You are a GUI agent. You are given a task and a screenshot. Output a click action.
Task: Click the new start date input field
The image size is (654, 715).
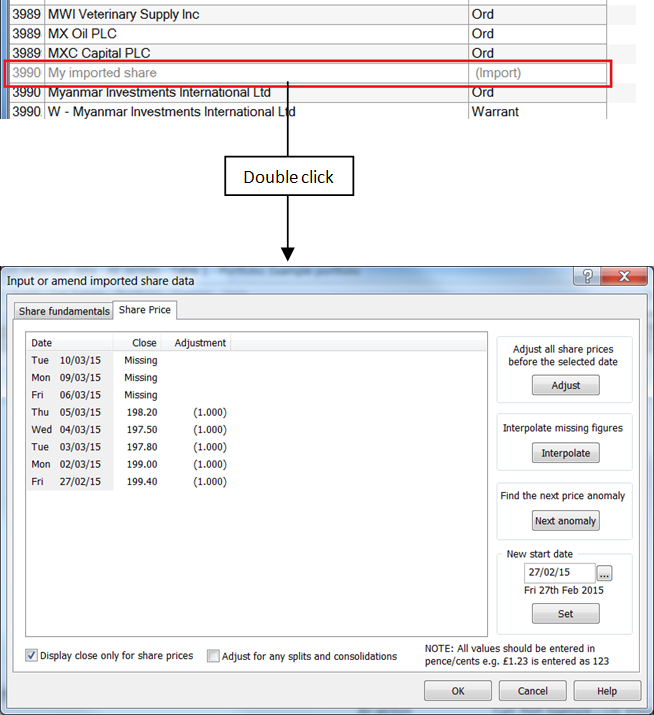(559, 573)
